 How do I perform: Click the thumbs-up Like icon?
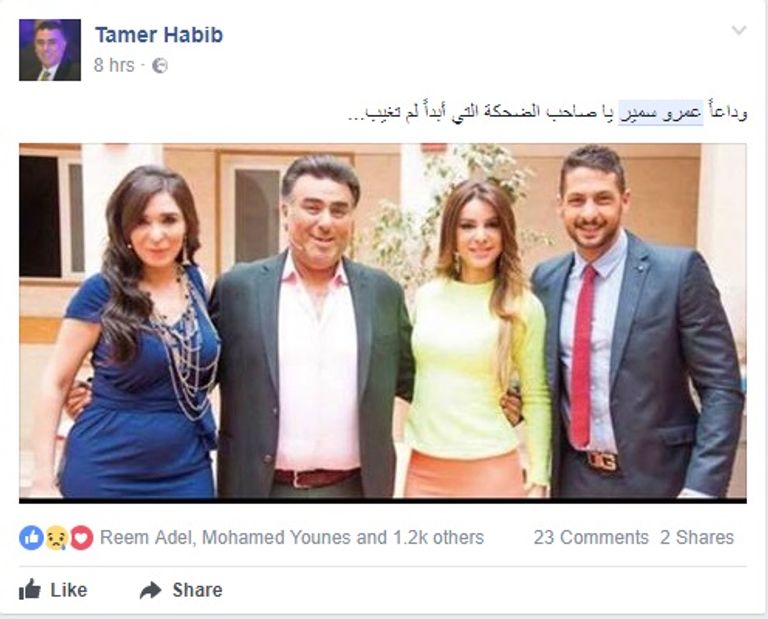point(30,589)
